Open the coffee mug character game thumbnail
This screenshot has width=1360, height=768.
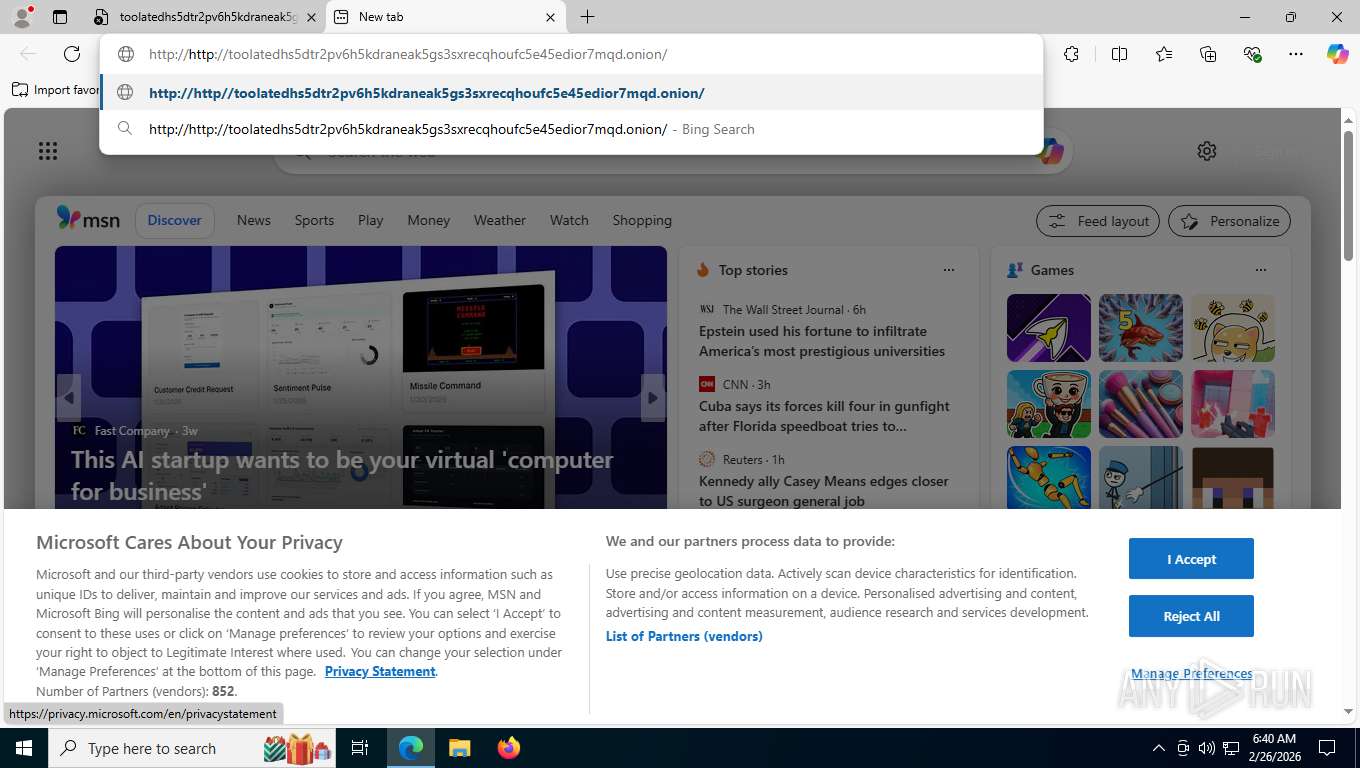[1049, 404]
